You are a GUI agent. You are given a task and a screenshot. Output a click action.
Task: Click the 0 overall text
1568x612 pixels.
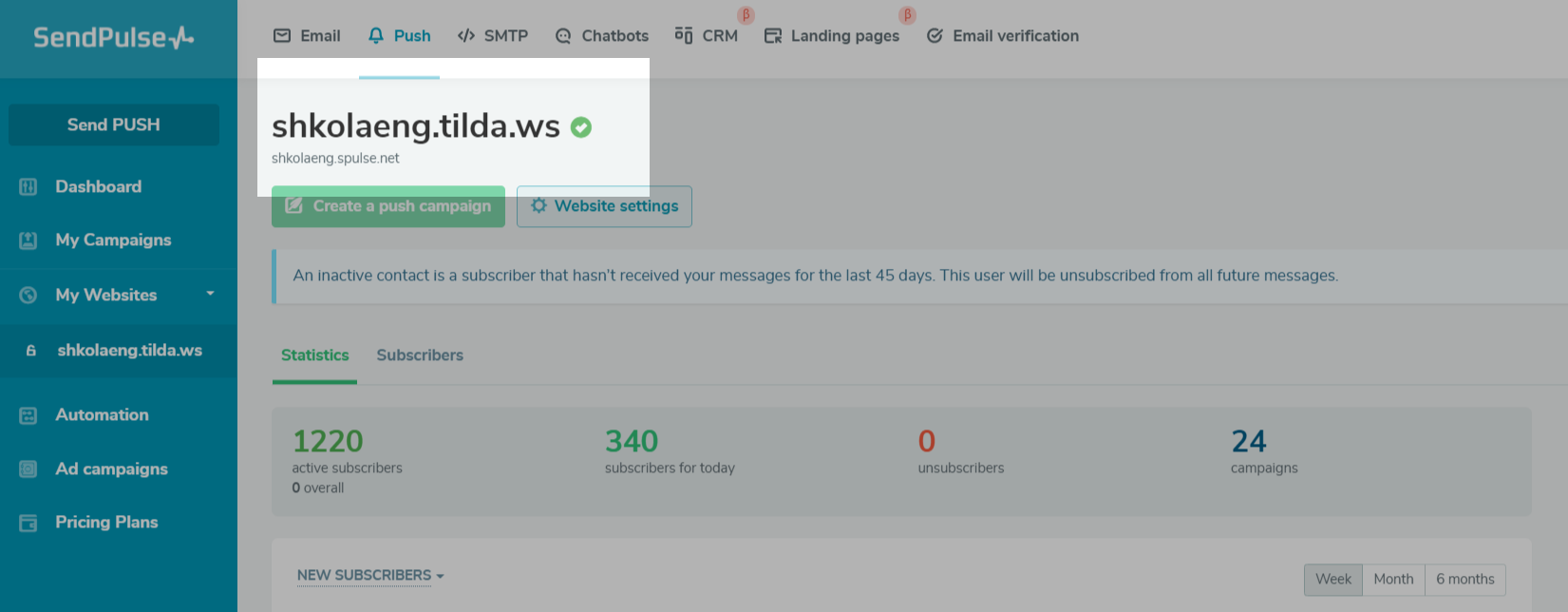(x=318, y=488)
